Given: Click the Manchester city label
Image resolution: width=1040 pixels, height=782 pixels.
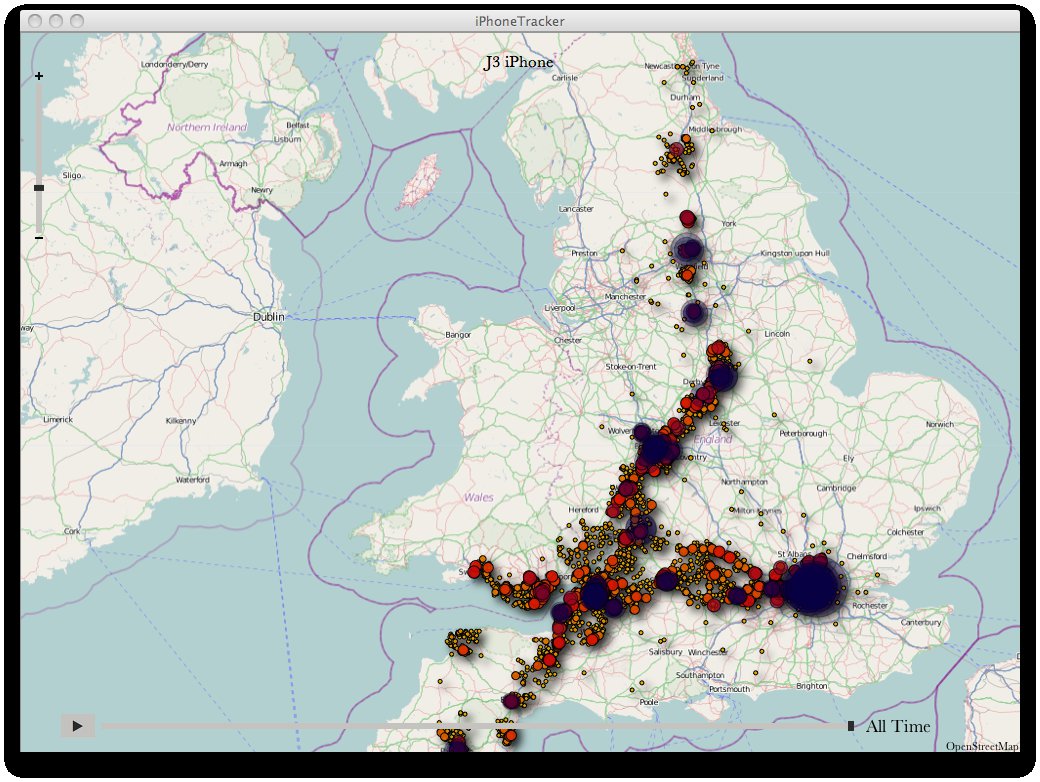Looking at the screenshot, I should 625,296.
